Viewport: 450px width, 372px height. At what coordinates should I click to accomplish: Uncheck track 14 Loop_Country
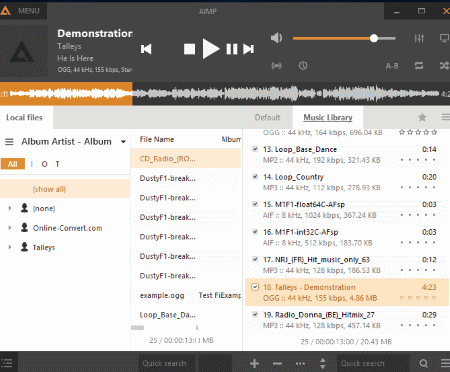[x=255, y=177]
